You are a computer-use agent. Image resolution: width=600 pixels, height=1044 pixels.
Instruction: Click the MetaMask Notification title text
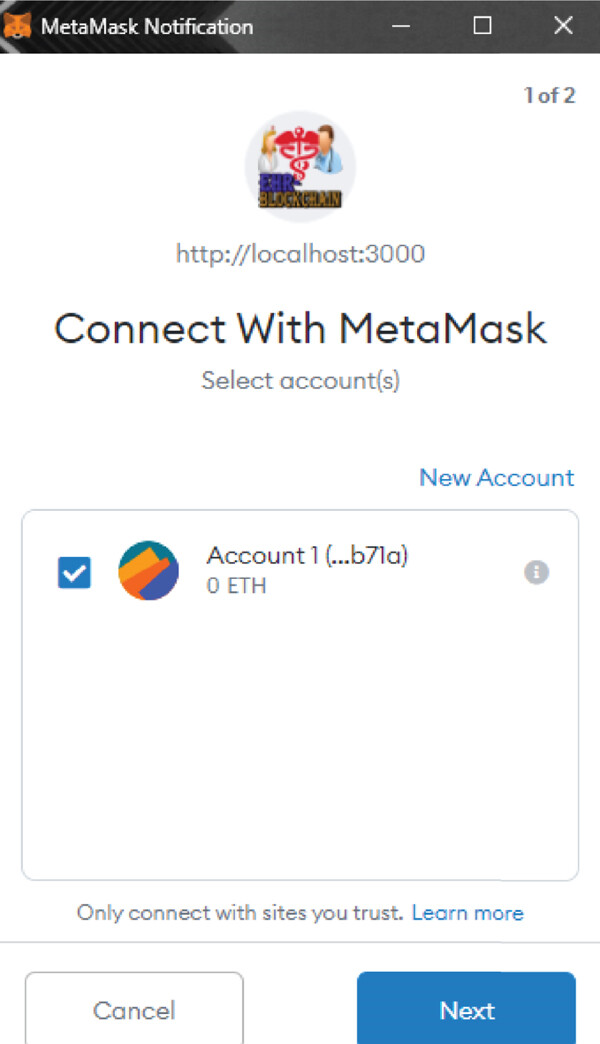point(147,27)
